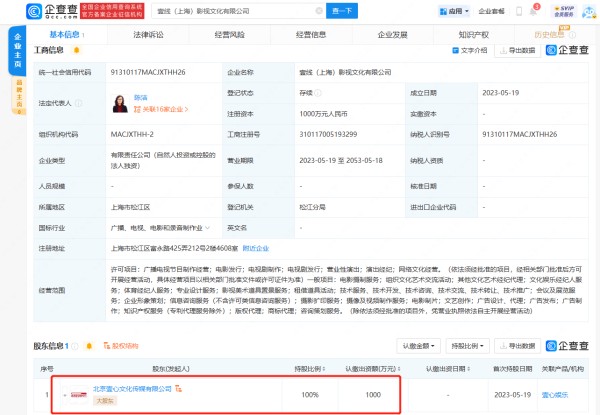The height and width of the screenshot is (415, 600).
Task: Click the 查一下 search button
Action: coord(342,11)
